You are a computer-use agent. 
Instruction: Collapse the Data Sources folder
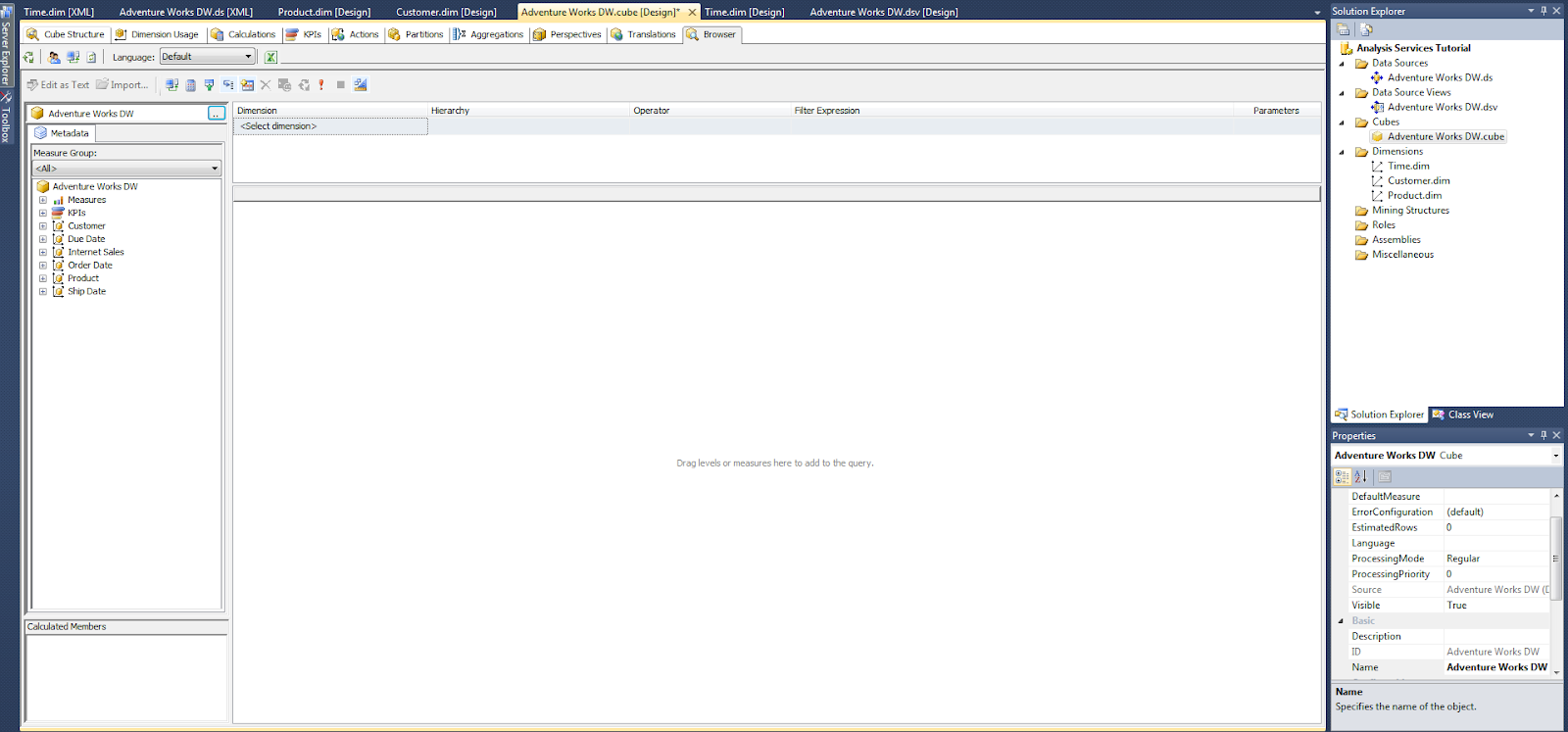(x=1343, y=64)
